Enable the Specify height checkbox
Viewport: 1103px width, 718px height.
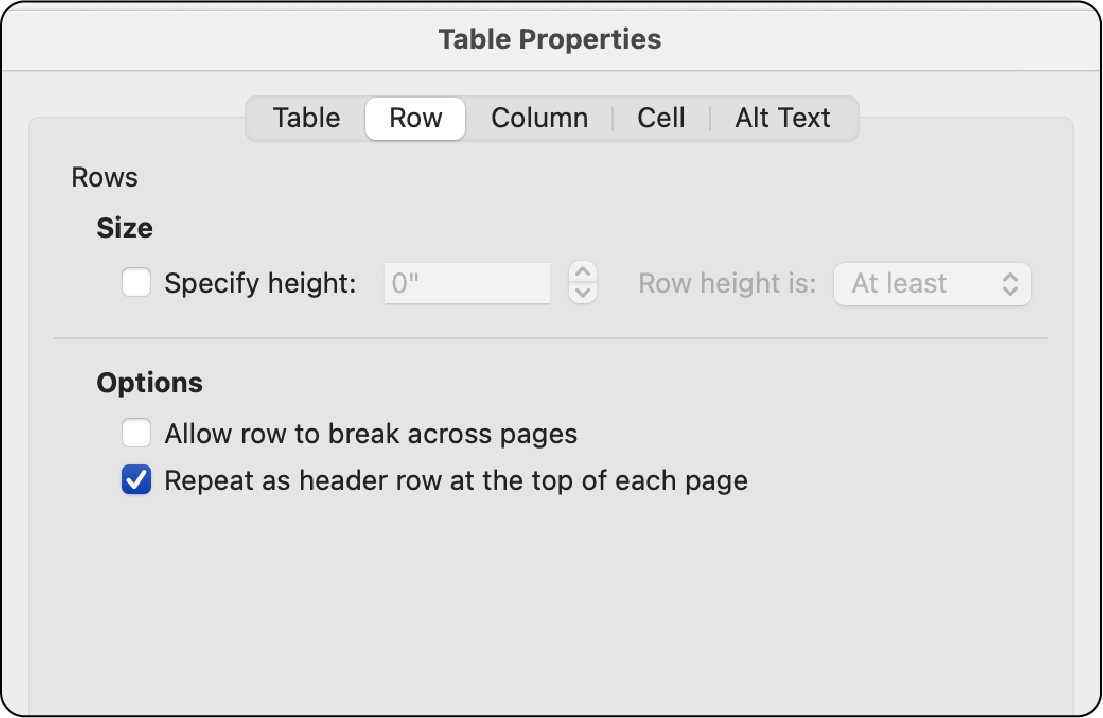pos(136,284)
